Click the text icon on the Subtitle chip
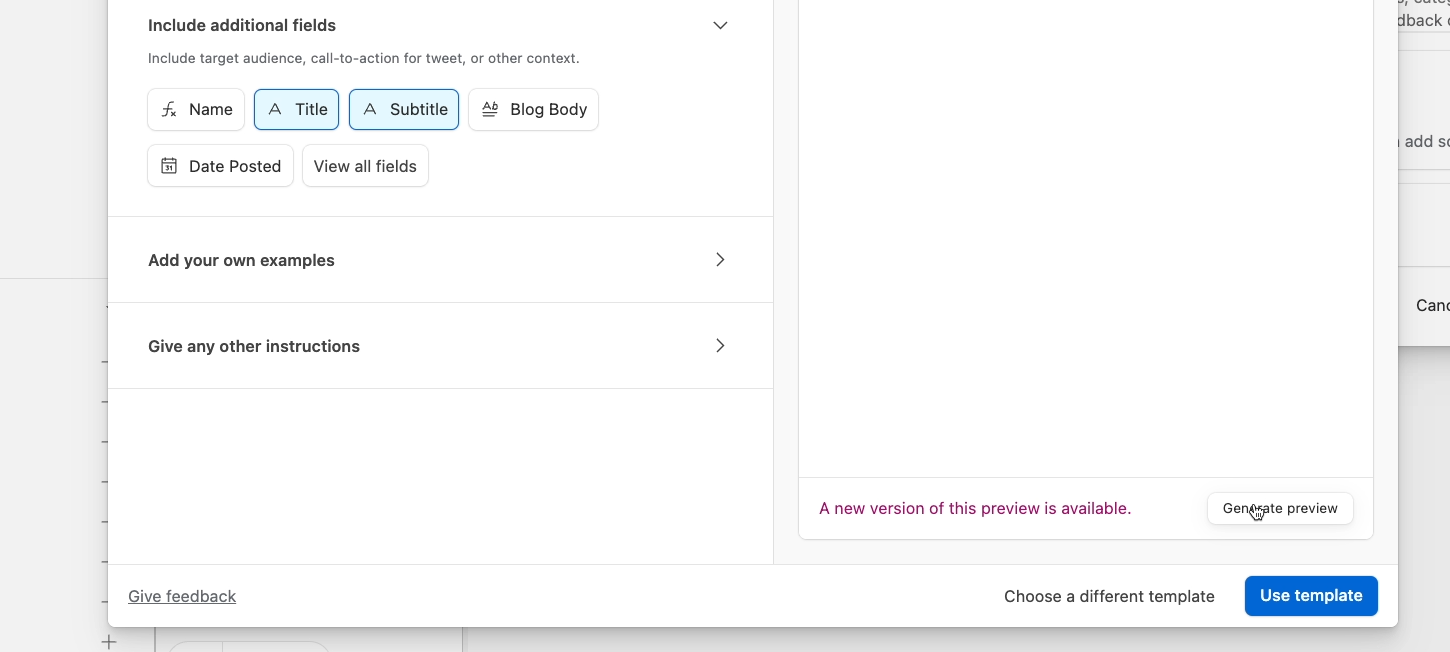This screenshot has height=652, width=1450. [370, 110]
